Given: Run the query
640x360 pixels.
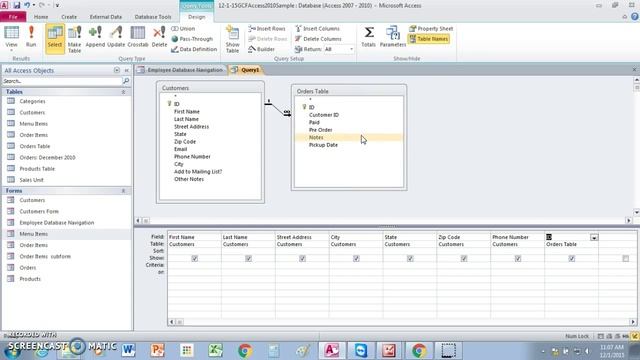Looking at the screenshot, I should (31, 37).
